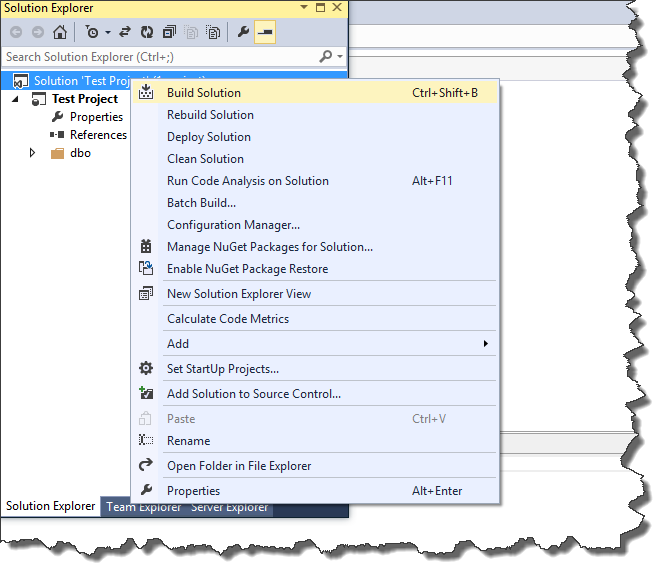Select the dbo folder icon

(57, 153)
